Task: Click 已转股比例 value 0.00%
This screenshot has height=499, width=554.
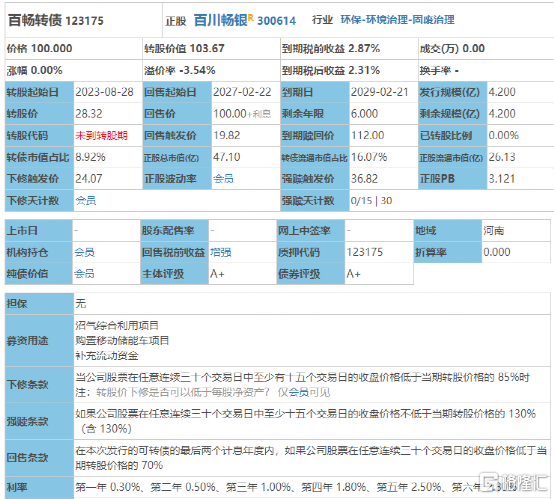Action: [504, 135]
